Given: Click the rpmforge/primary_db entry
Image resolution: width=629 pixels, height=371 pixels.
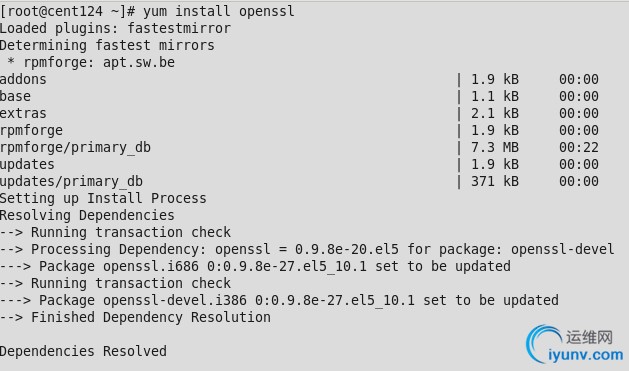Looking at the screenshot, I should pyautogui.click(x=75, y=147).
